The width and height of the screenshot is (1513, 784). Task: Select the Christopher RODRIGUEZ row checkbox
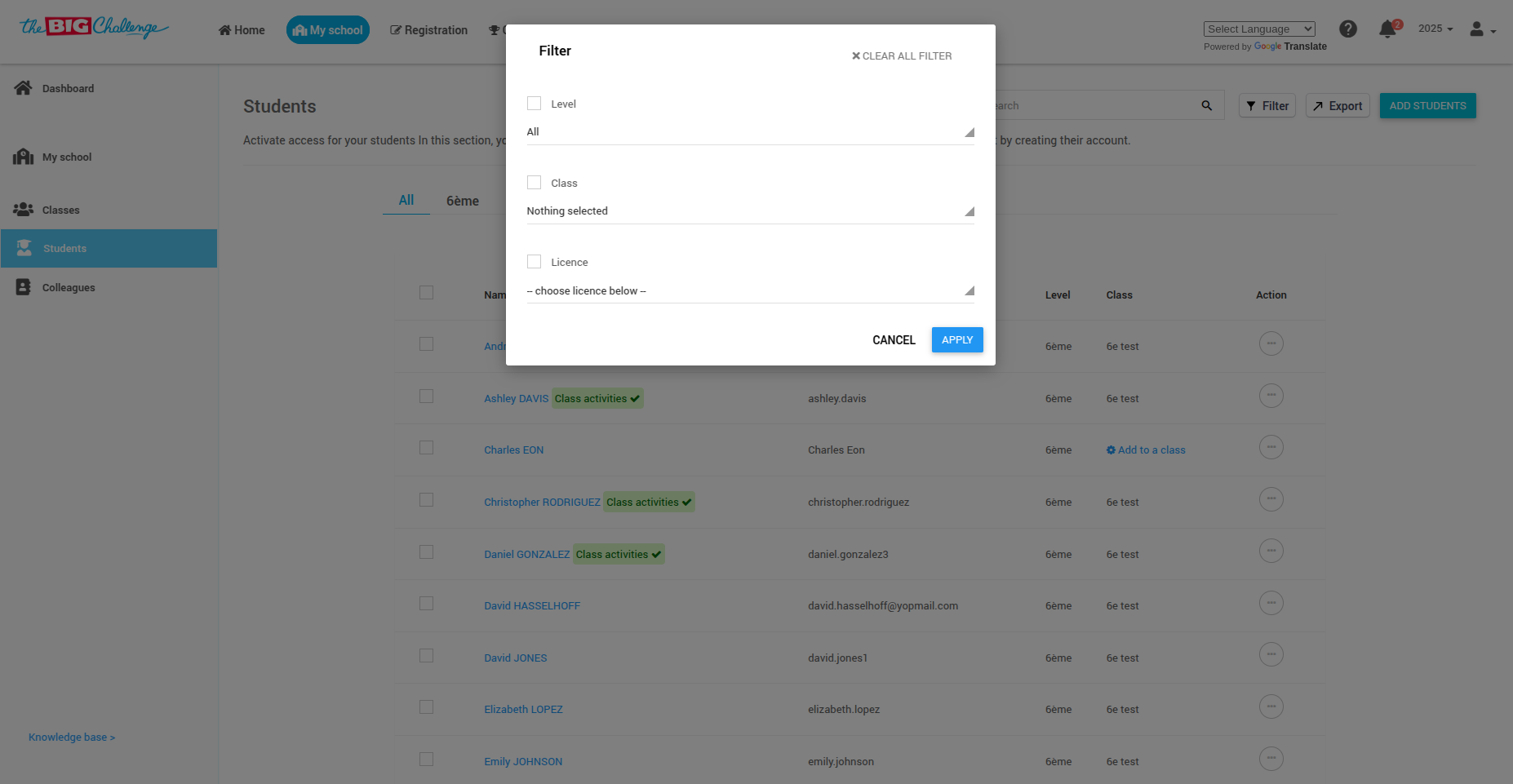(426, 499)
